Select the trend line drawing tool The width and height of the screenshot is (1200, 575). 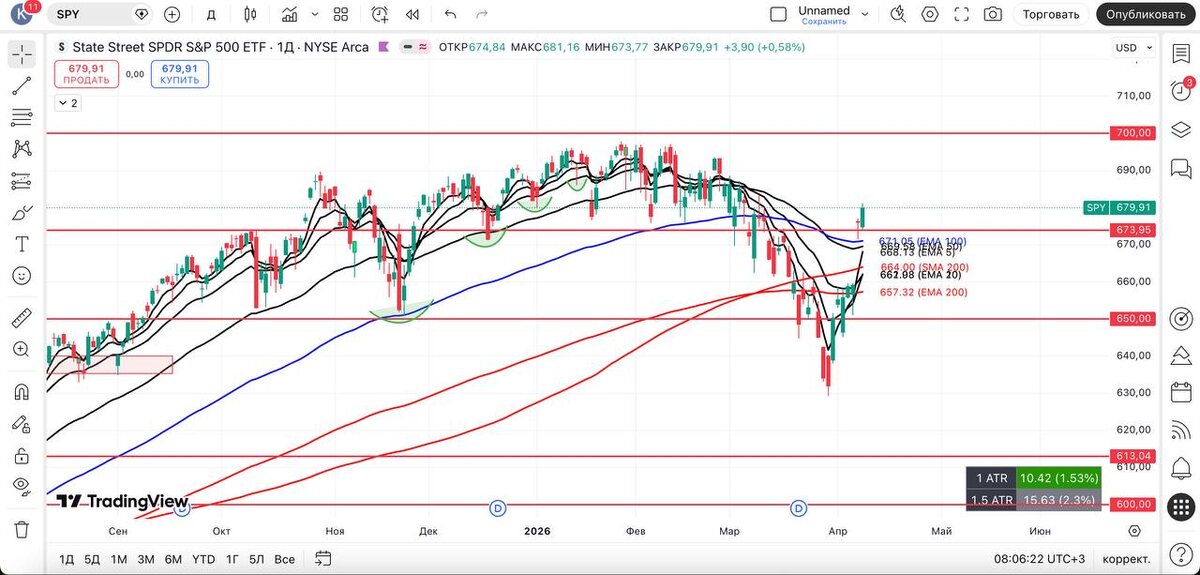pos(21,86)
